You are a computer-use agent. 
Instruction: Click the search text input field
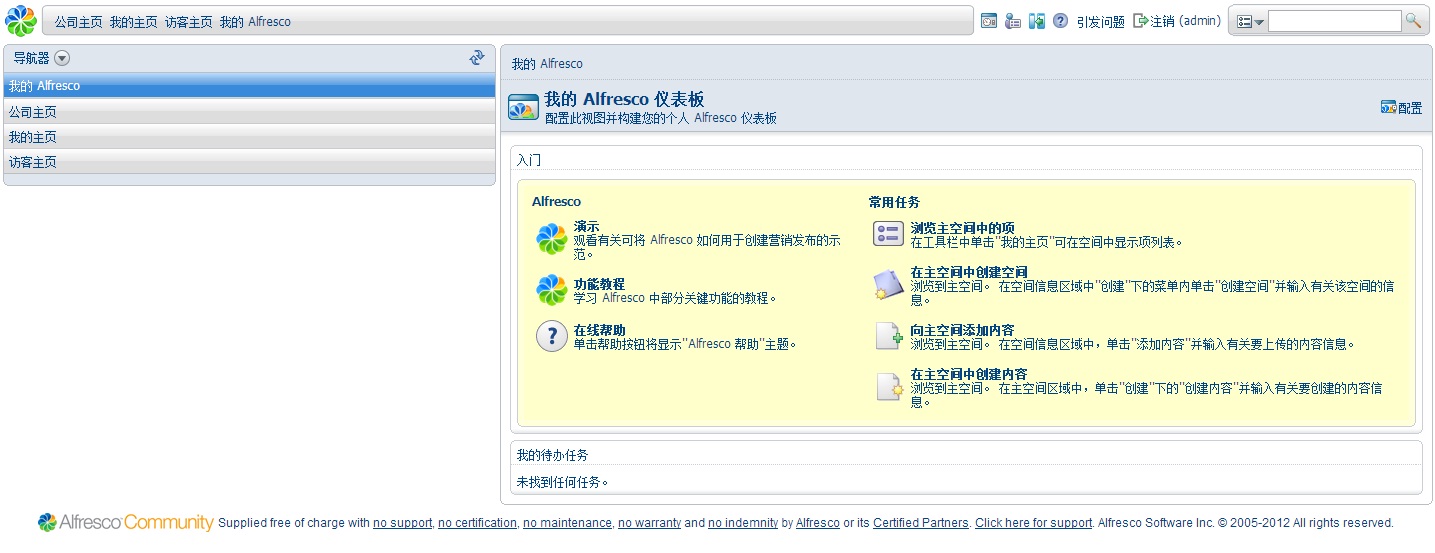pyautogui.click(x=1334, y=21)
